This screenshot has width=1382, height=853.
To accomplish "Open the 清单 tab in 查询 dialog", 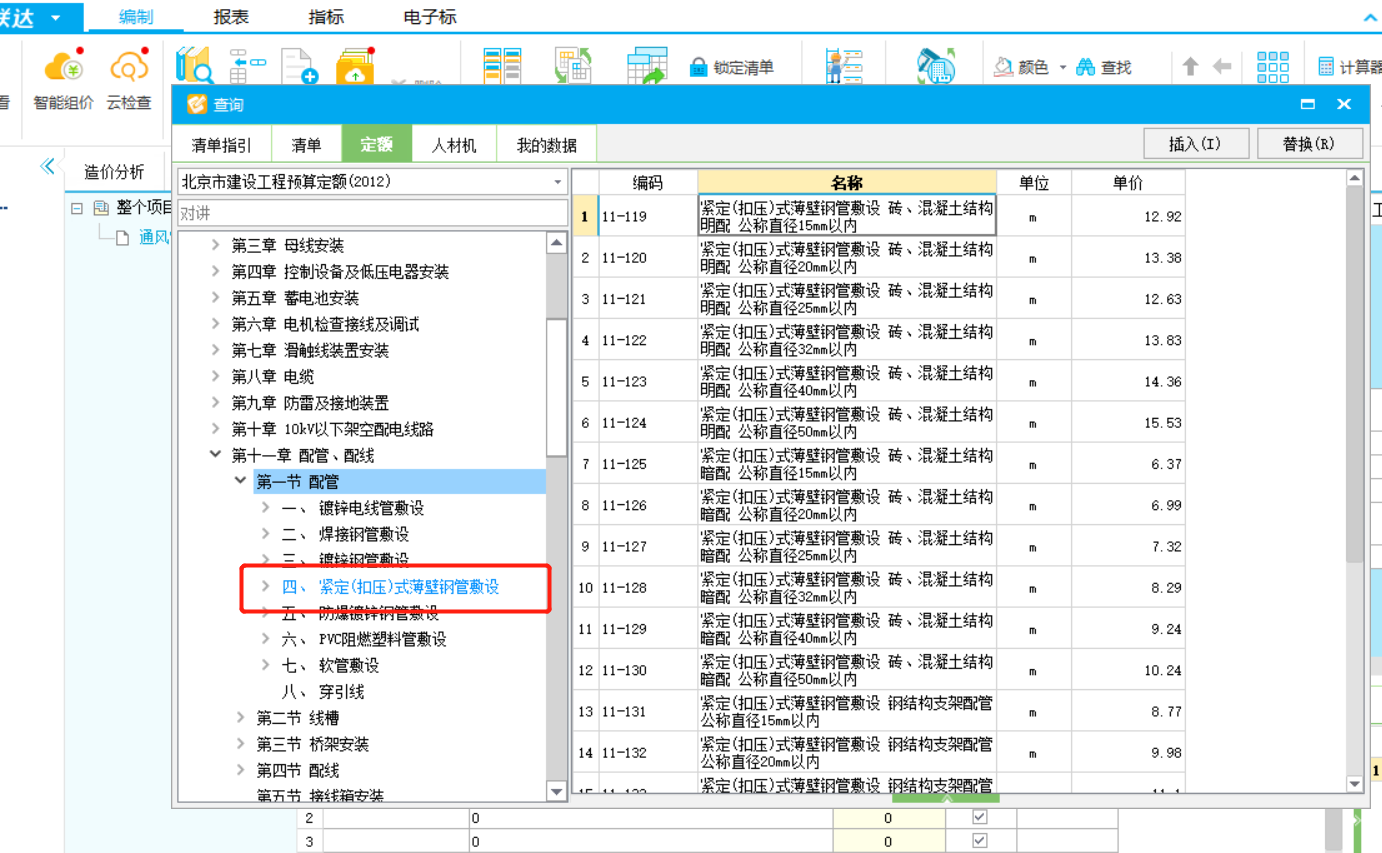I will click(306, 145).
